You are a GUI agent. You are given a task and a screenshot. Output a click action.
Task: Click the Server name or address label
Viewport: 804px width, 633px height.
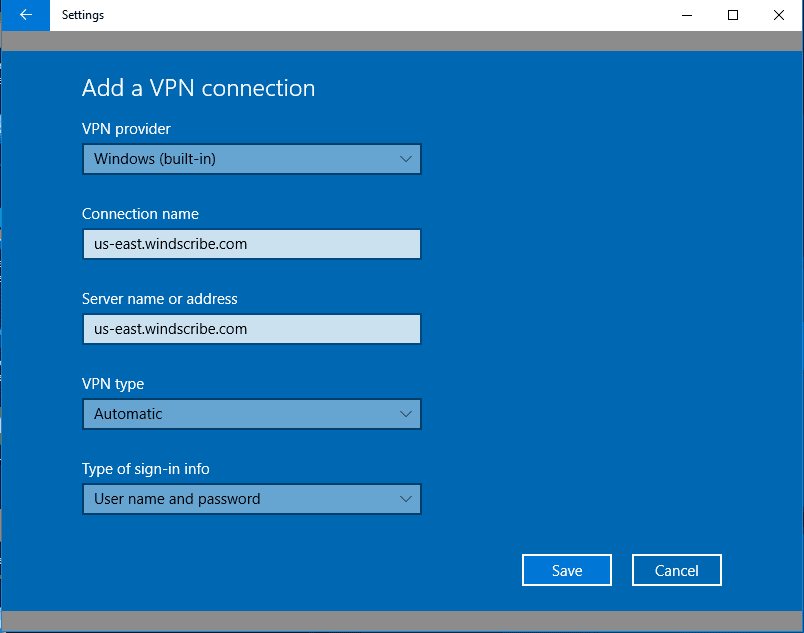[x=159, y=299]
